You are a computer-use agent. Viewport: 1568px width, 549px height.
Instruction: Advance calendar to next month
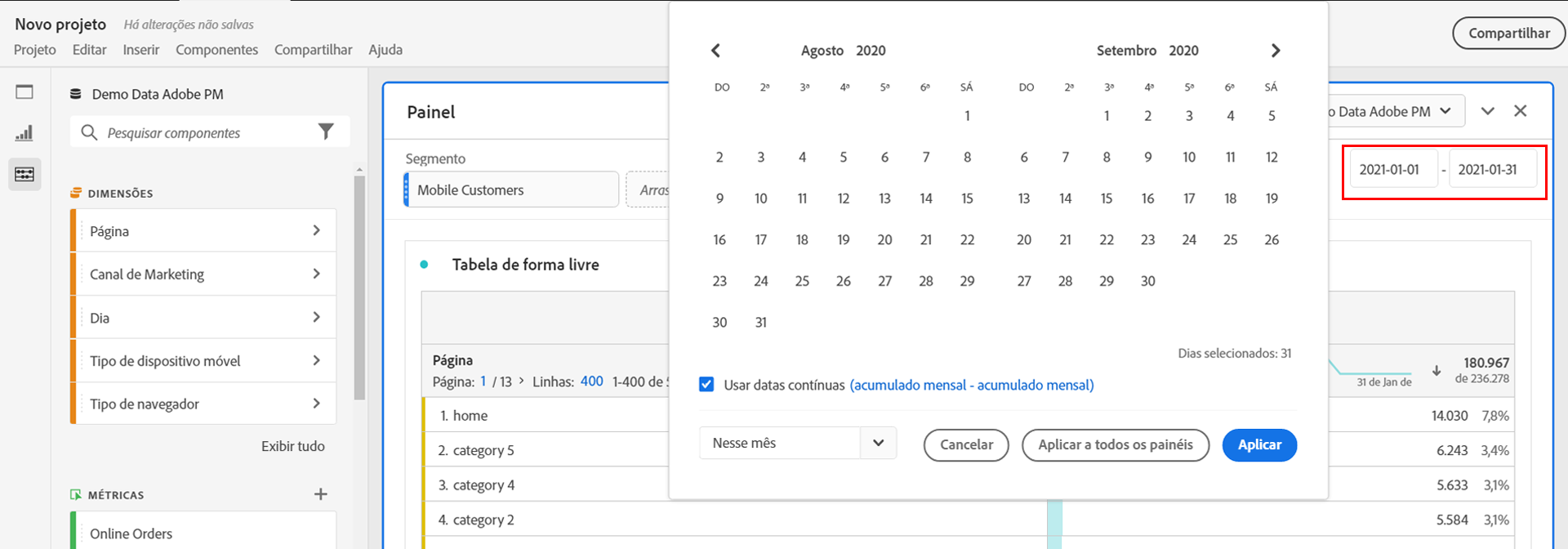click(x=1276, y=51)
